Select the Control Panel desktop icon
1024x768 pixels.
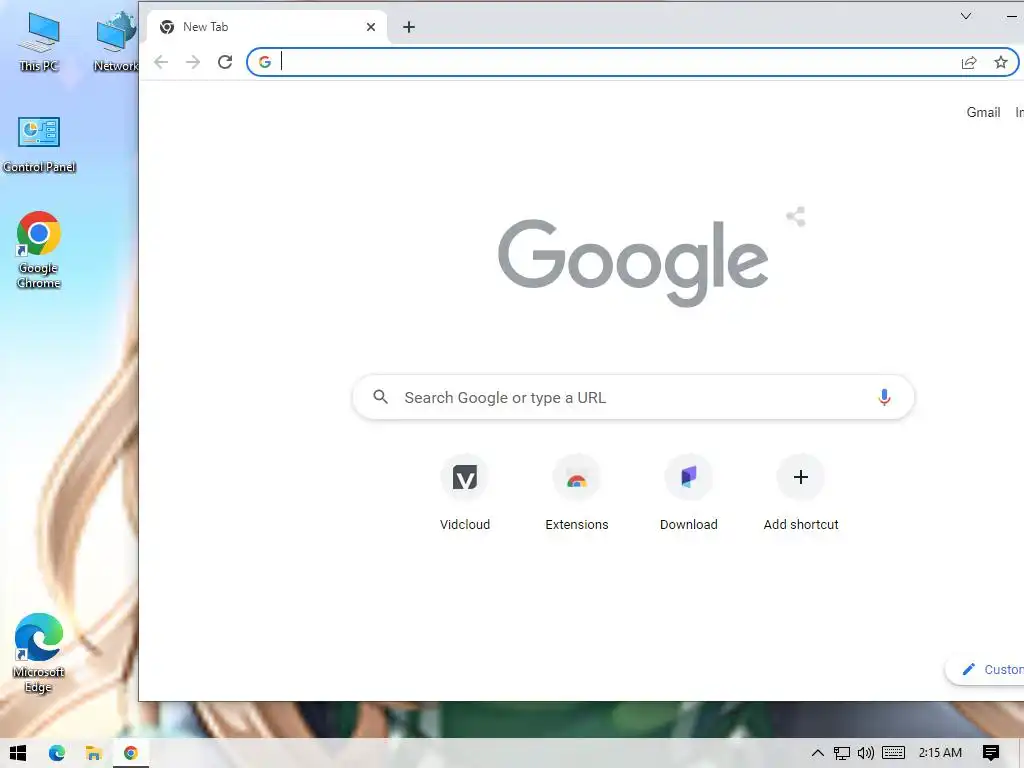[x=39, y=144]
